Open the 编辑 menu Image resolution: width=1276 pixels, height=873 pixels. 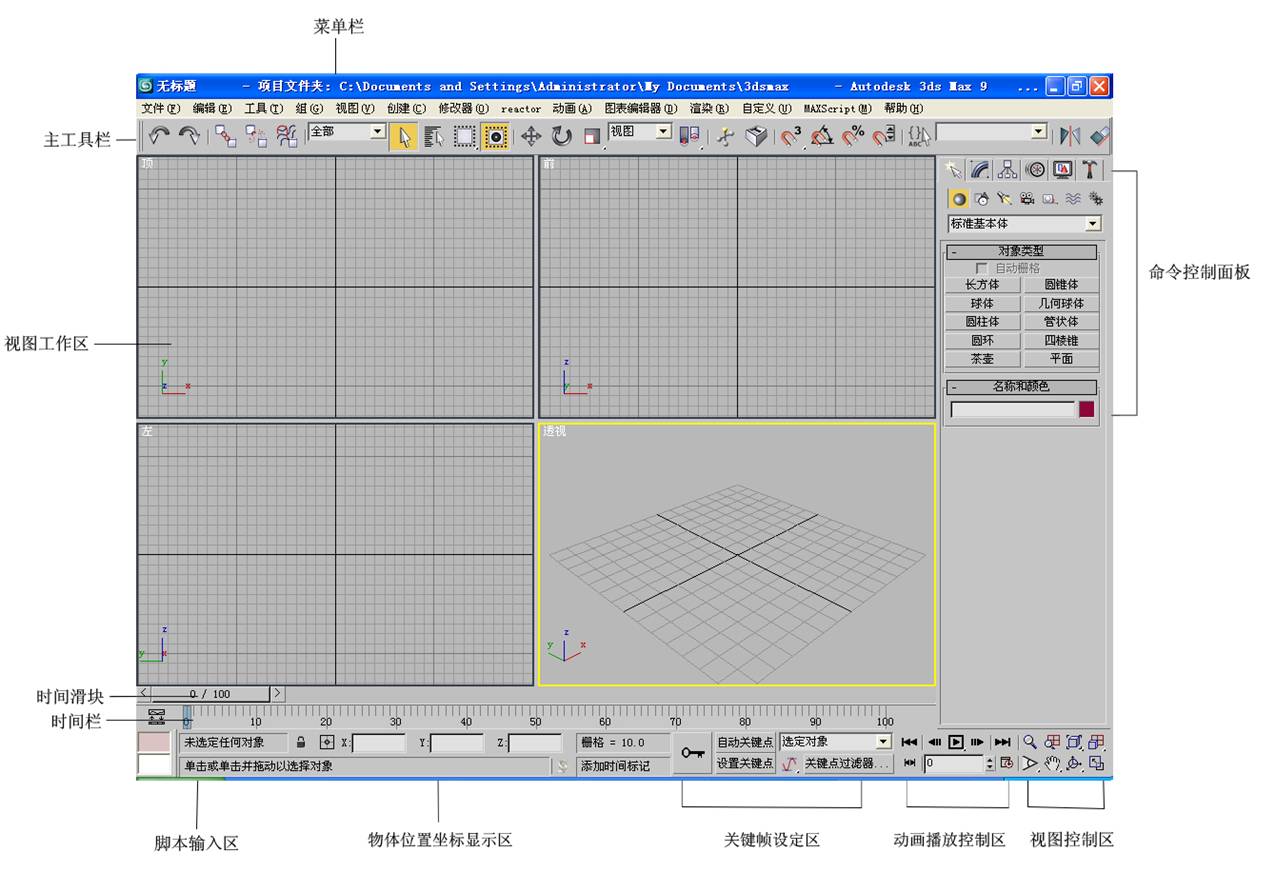[x=212, y=109]
